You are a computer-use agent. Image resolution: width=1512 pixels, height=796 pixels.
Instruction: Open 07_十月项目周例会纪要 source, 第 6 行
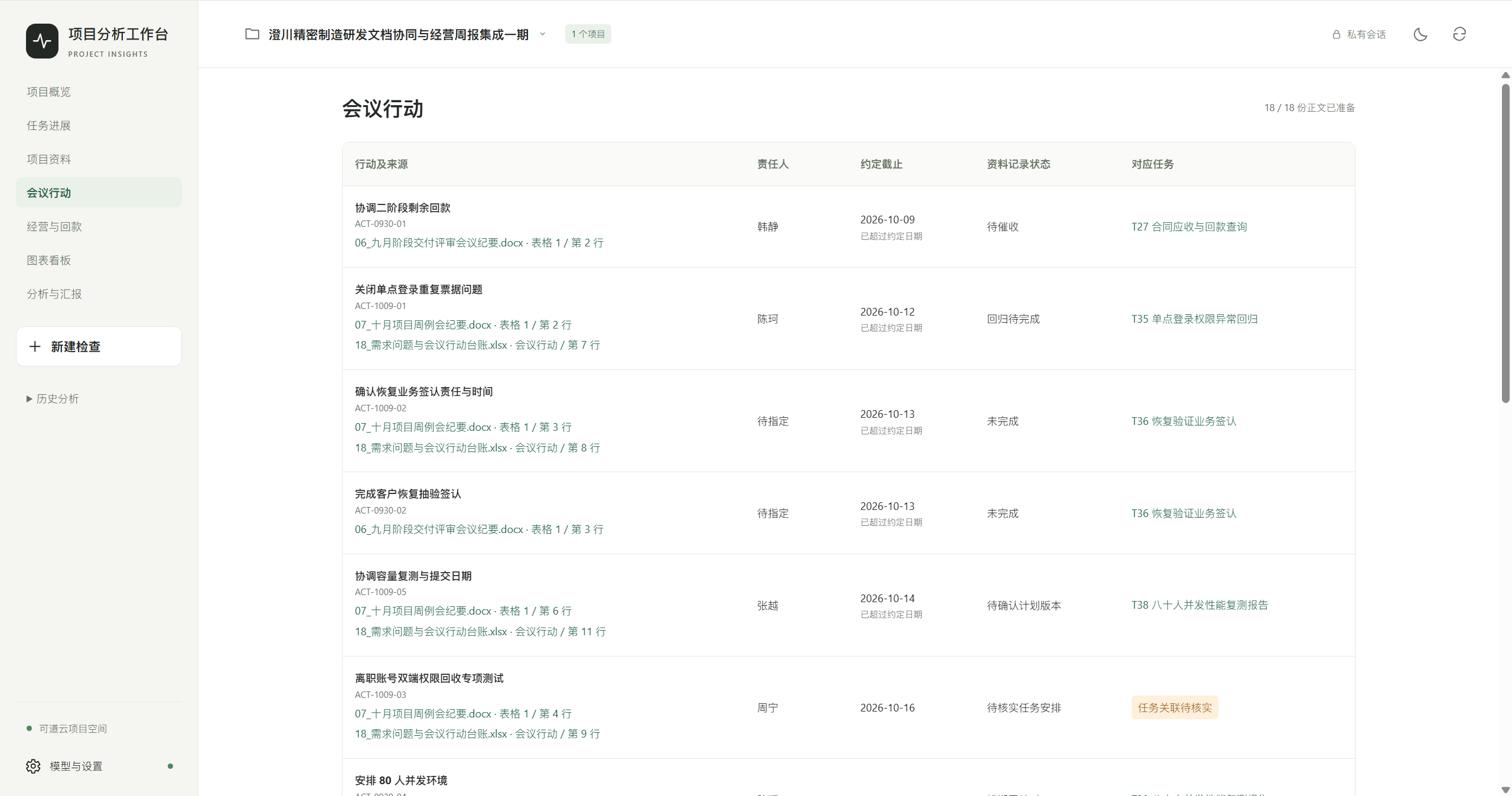[463, 611]
